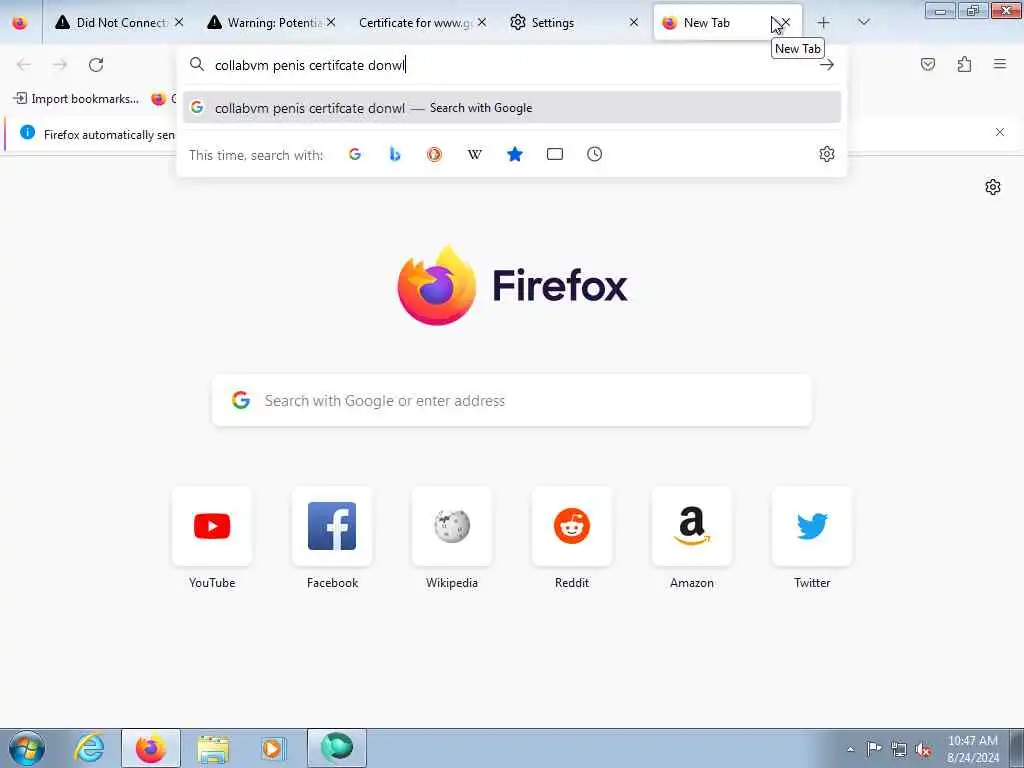Open Action Center flag icon
The height and width of the screenshot is (768, 1024).
point(874,749)
